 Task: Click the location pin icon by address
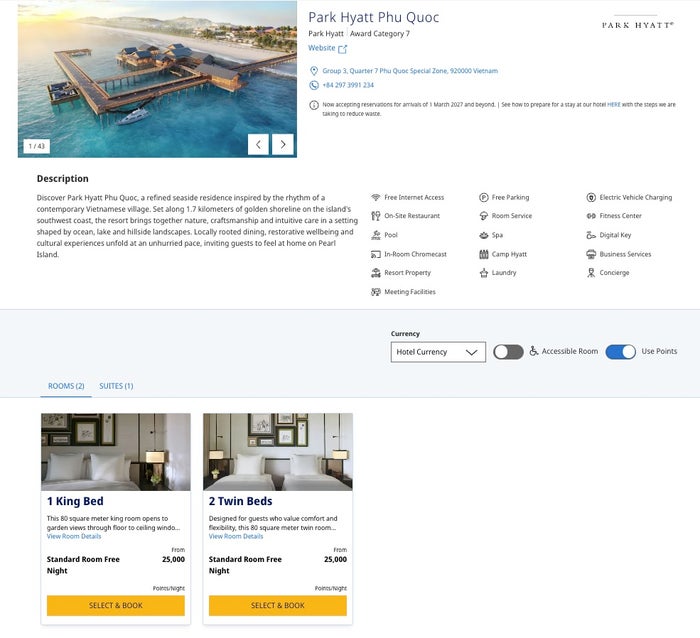pyautogui.click(x=314, y=71)
